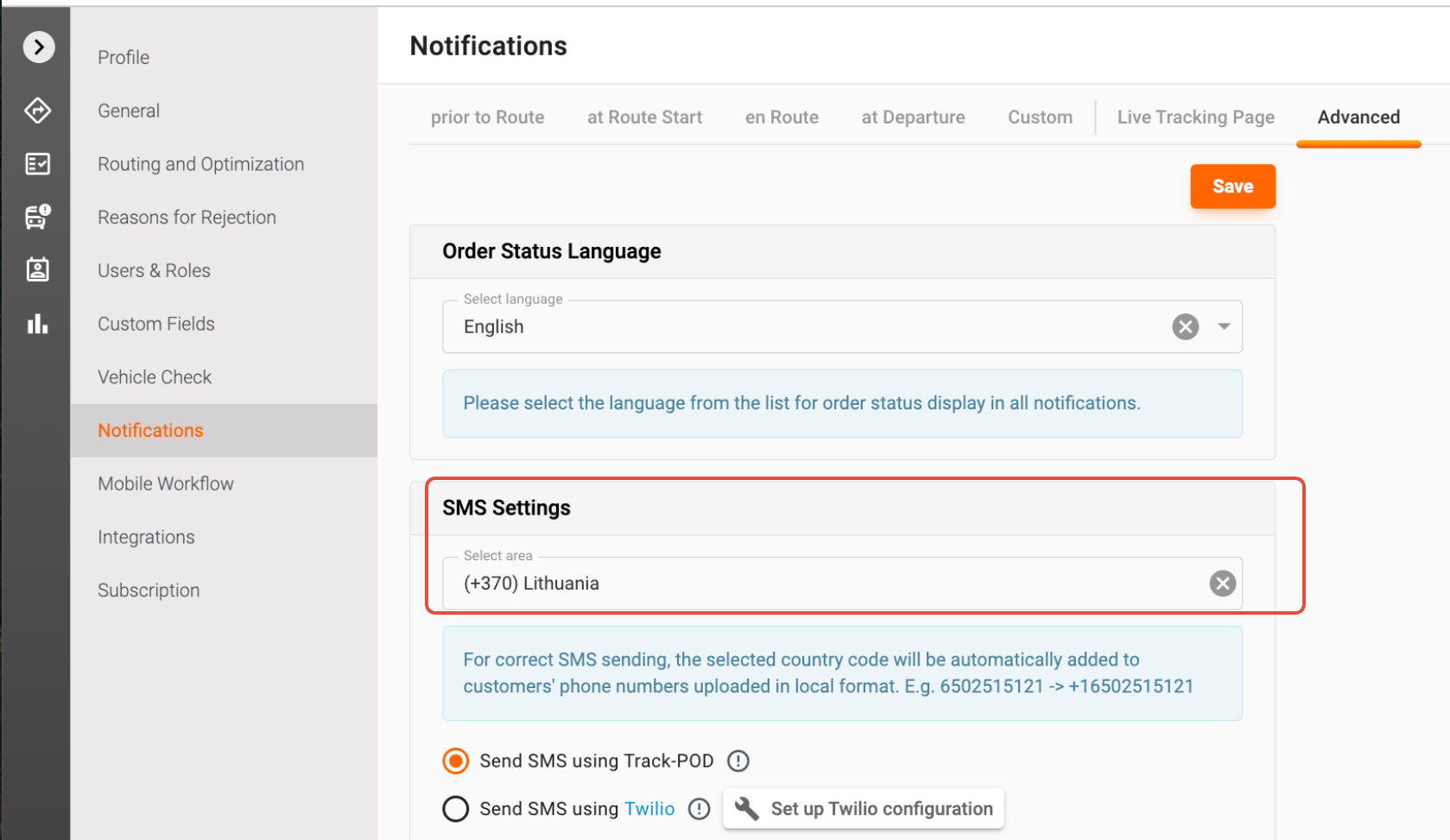Switch to the Live Tracking Page tab
The height and width of the screenshot is (840, 1450).
coord(1195,117)
